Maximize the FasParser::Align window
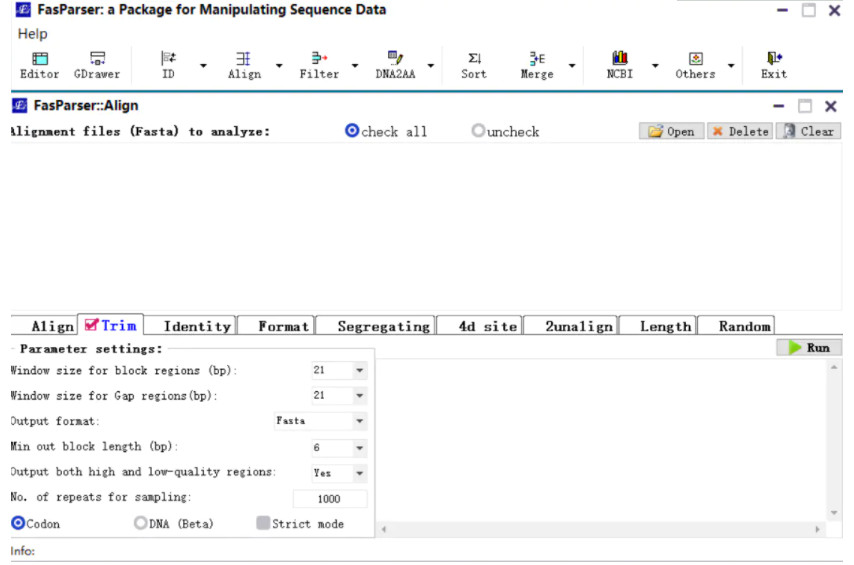Viewport: 854px width, 565px height. pyautogui.click(x=805, y=106)
